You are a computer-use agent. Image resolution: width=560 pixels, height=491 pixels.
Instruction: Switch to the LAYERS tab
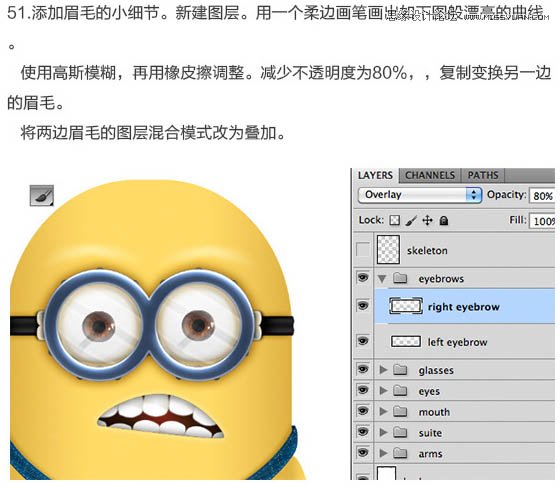tap(375, 175)
